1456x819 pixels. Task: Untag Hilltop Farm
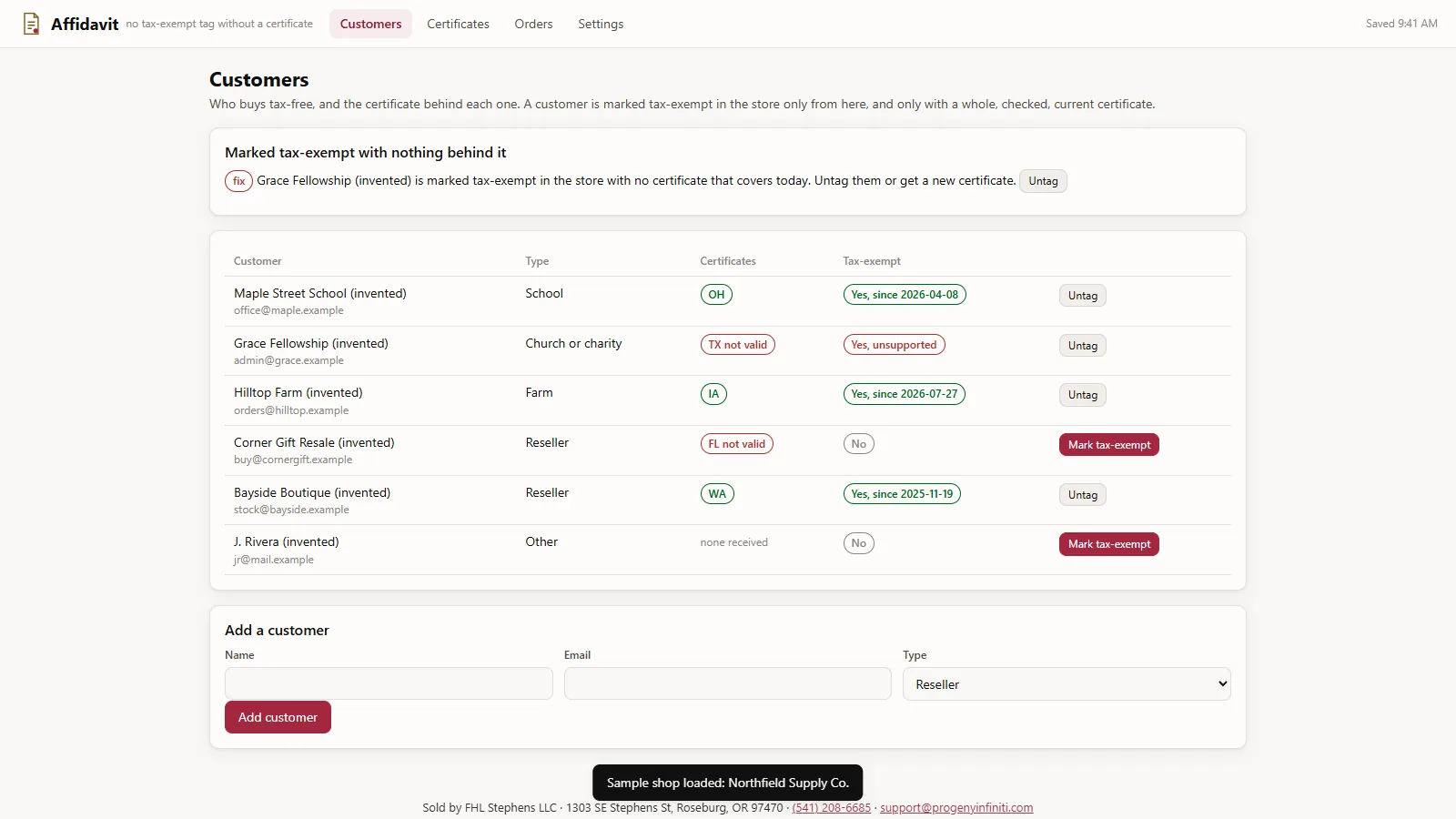[1082, 395]
